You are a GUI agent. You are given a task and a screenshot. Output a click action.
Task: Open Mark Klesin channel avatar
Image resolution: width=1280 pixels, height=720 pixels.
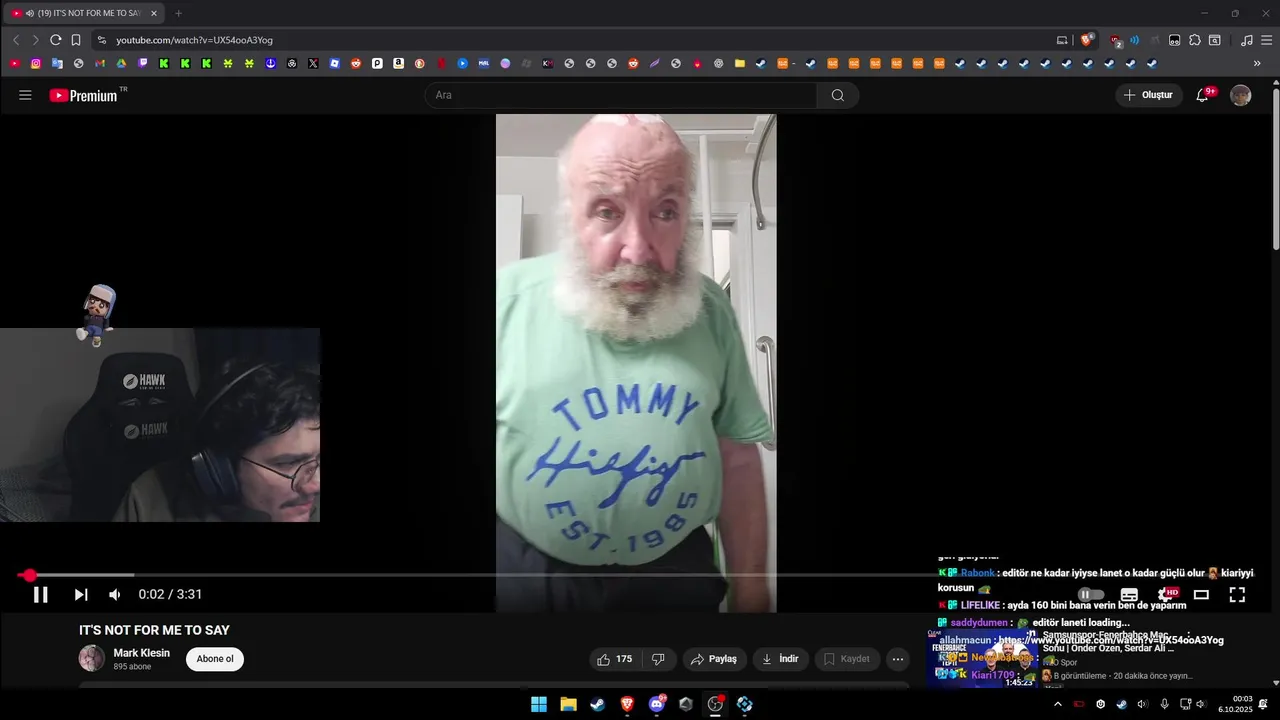[x=92, y=658]
